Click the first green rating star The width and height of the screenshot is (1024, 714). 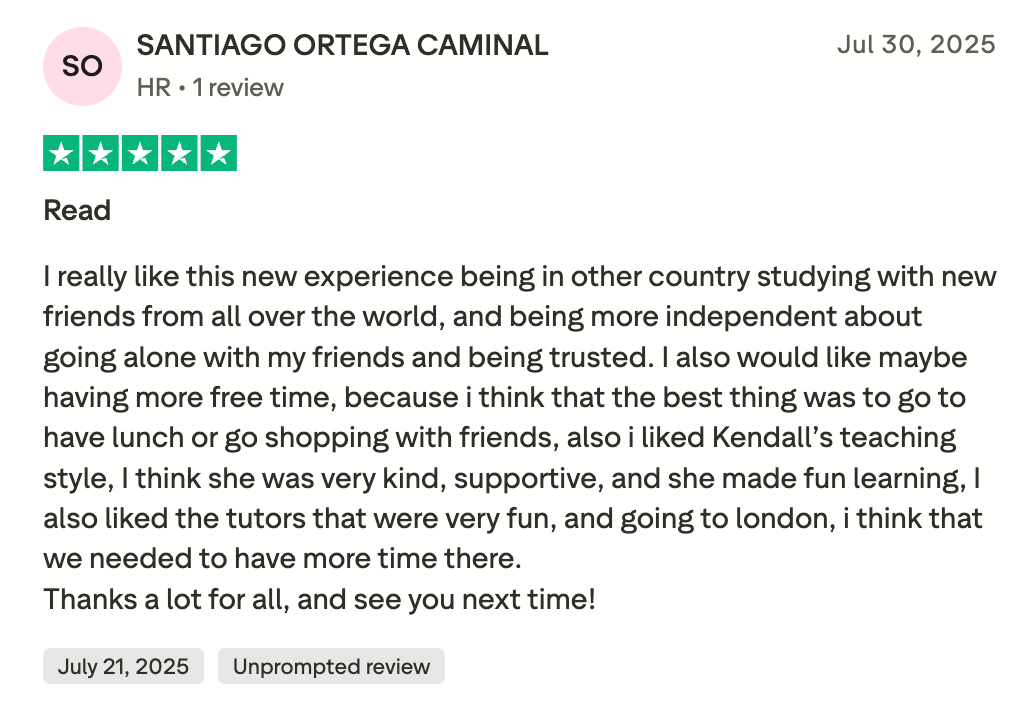(x=61, y=153)
